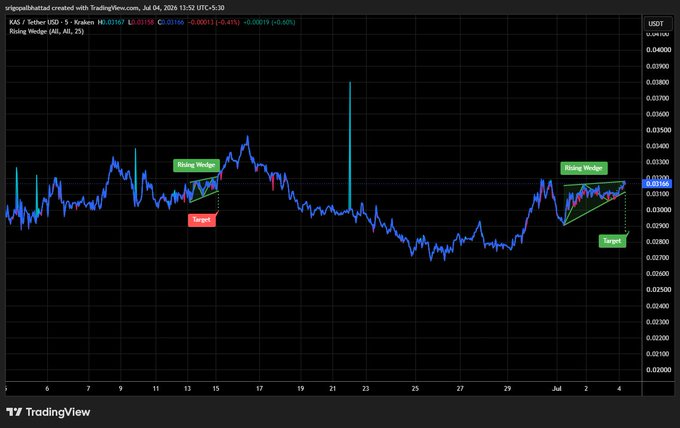Viewport: 680px width, 428px height.
Task: Click the green change value +0.00019 (+0.60%)
Action: coord(269,22)
